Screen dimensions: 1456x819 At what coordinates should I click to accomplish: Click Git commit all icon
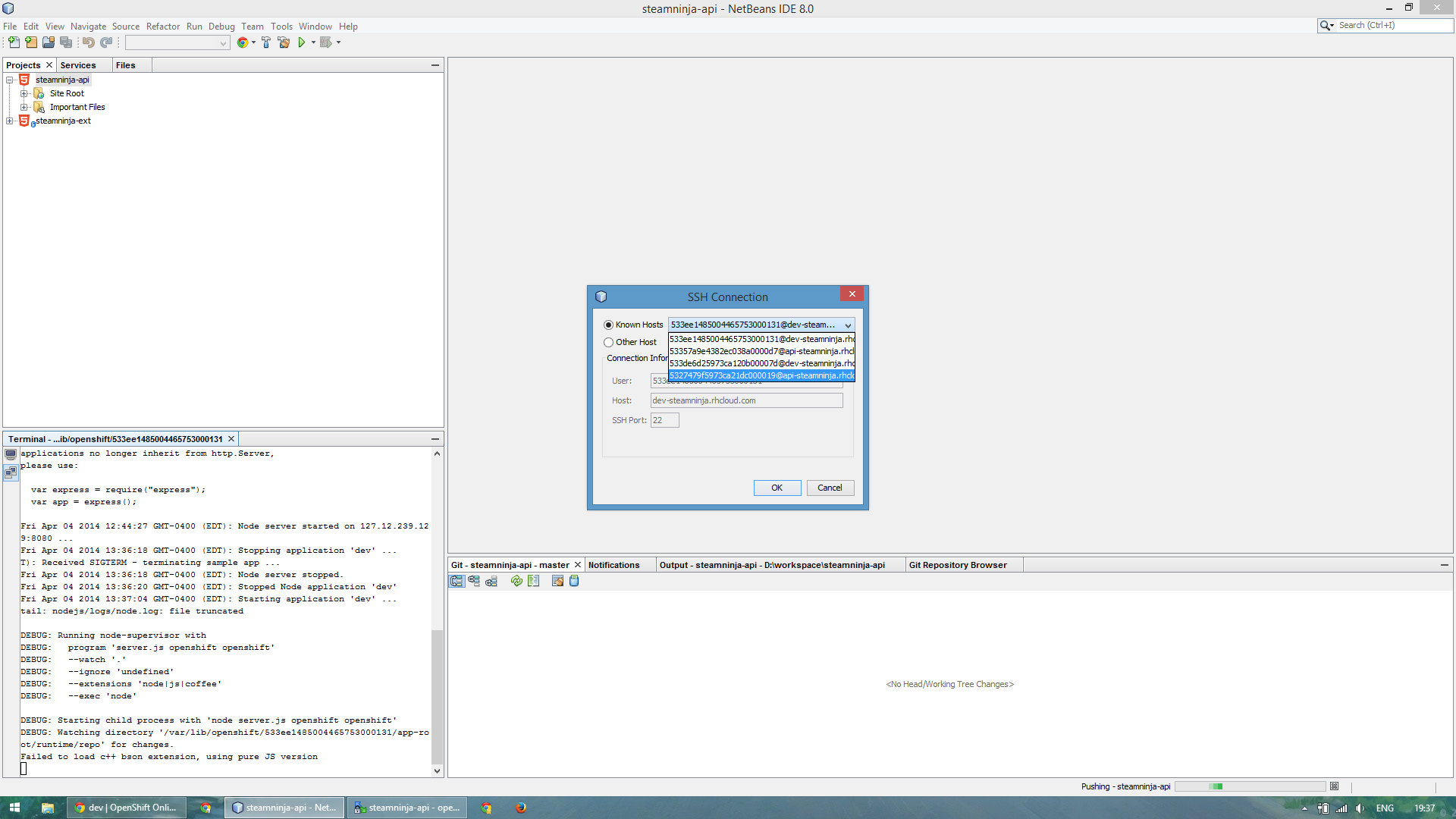574,581
